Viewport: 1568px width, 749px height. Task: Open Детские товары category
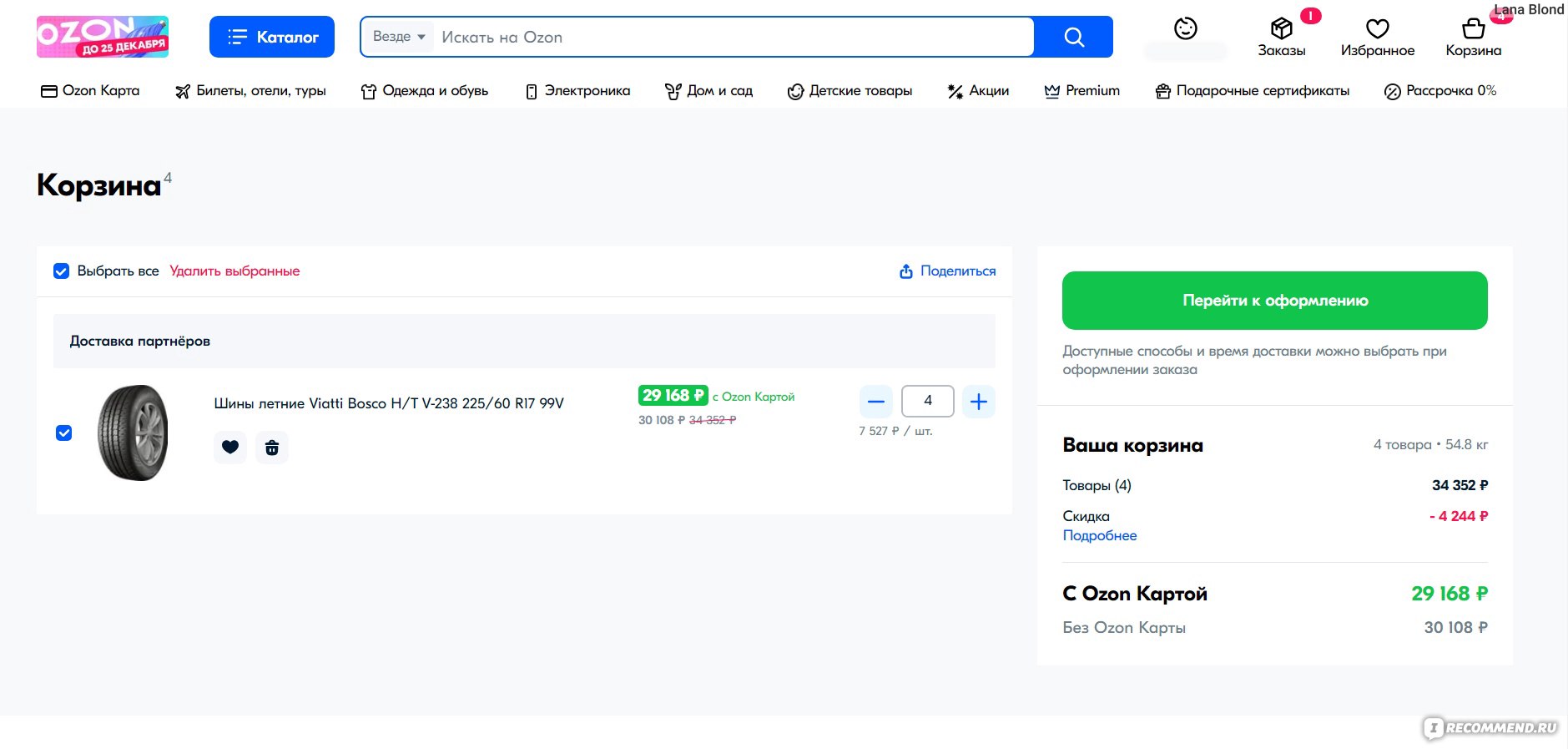tap(850, 90)
